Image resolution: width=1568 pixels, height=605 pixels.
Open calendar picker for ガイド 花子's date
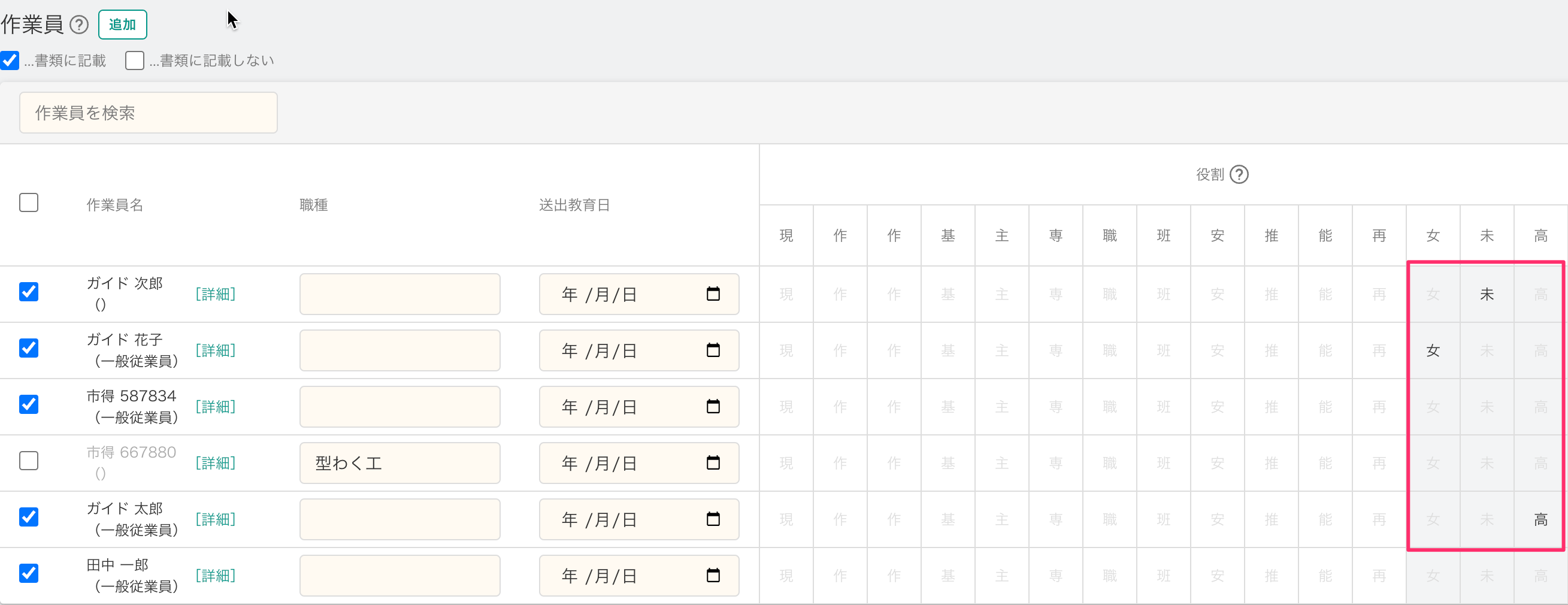tap(713, 350)
